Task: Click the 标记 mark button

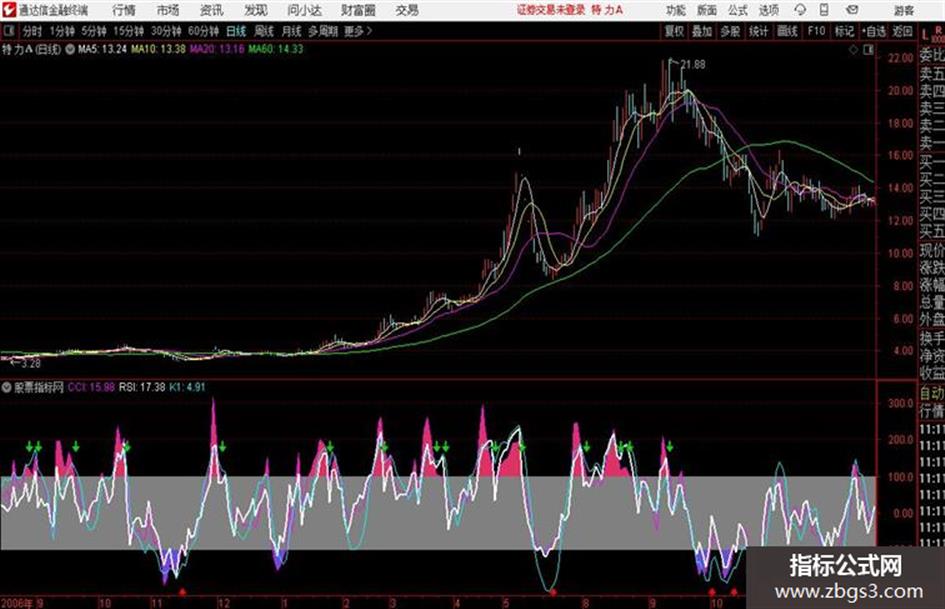Action: click(x=844, y=31)
